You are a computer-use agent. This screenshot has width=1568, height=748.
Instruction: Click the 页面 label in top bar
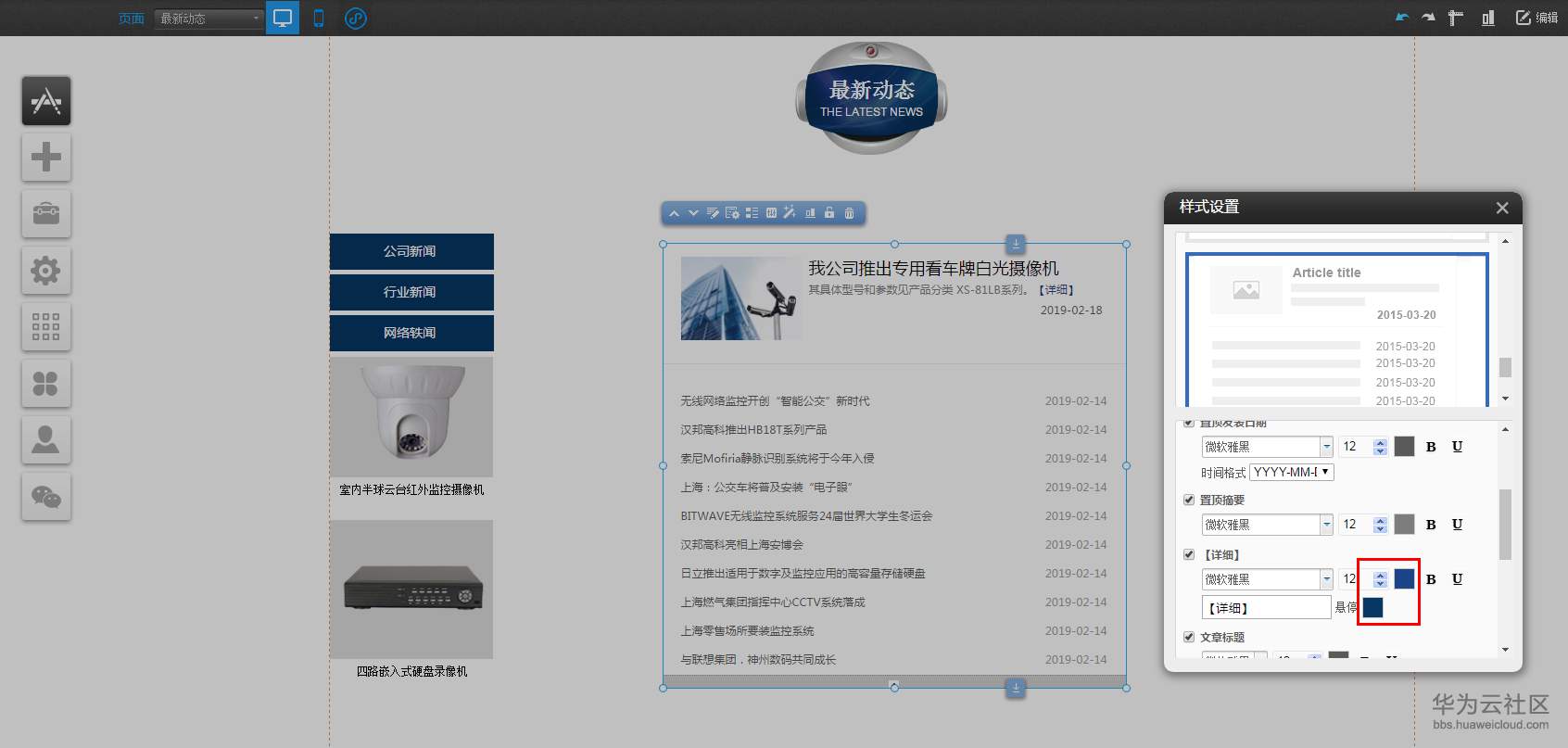132,19
